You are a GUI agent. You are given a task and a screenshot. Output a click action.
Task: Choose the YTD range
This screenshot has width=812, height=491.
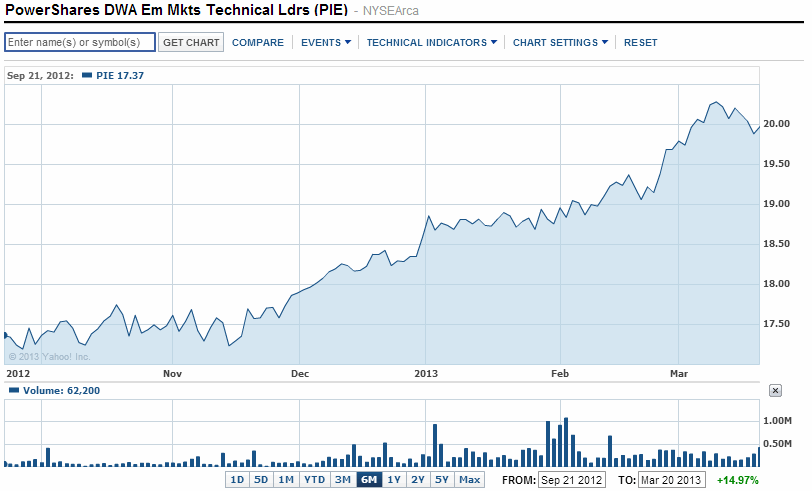314,480
